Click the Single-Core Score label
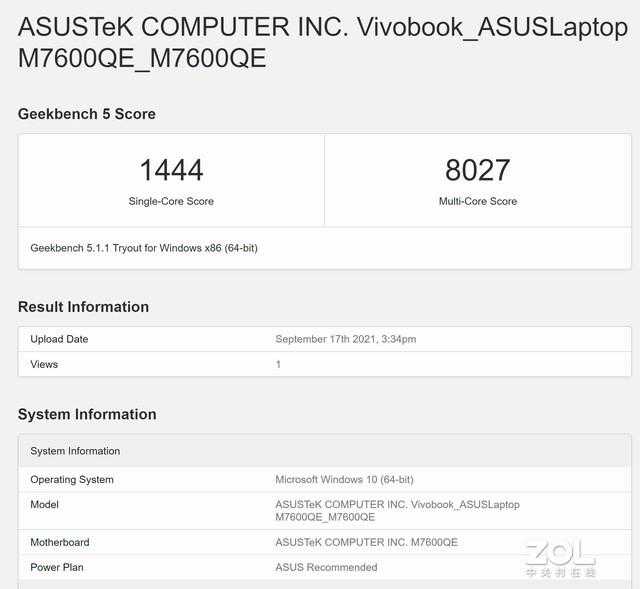The height and width of the screenshot is (589, 640). (171, 201)
